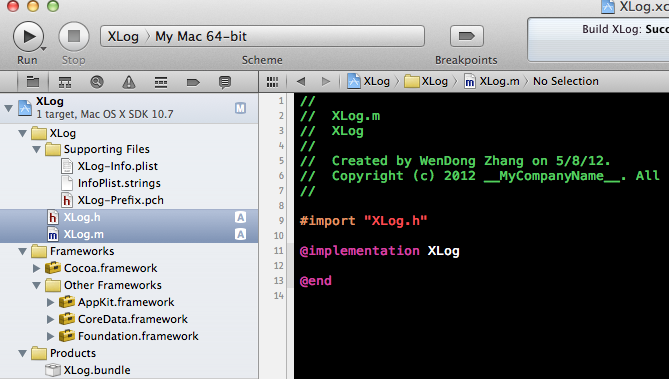
Task: Show the Project navigator
Action: 33,82
